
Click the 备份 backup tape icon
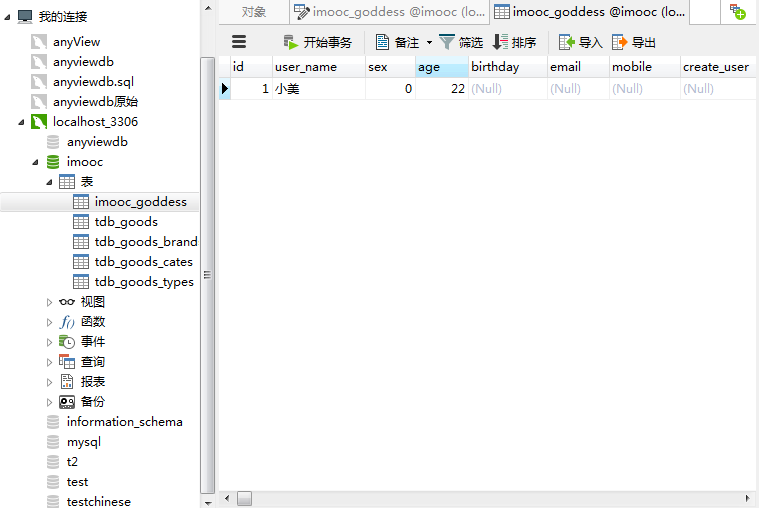click(67, 402)
